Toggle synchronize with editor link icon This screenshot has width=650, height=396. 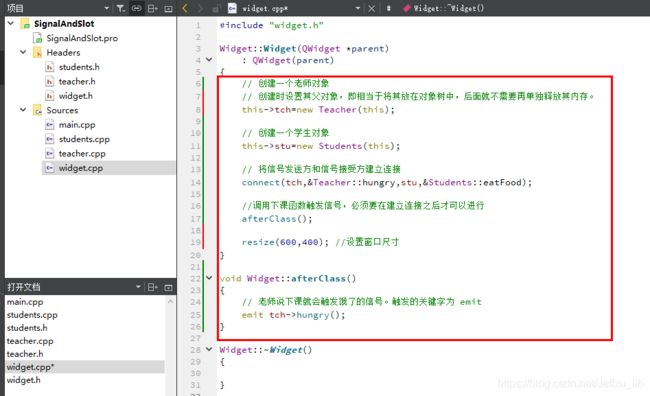point(136,8)
